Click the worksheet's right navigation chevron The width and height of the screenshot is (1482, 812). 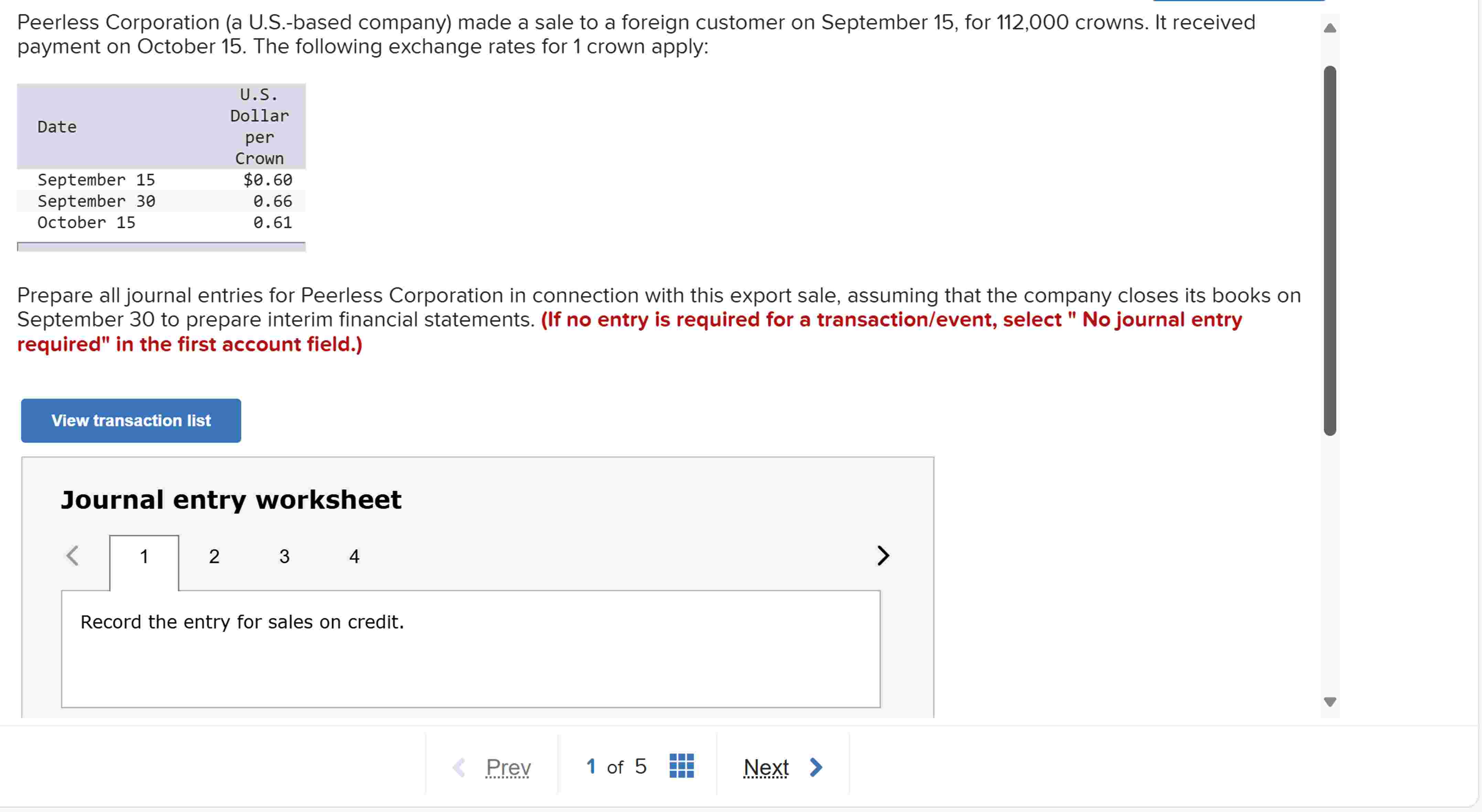tap(883, 555)
